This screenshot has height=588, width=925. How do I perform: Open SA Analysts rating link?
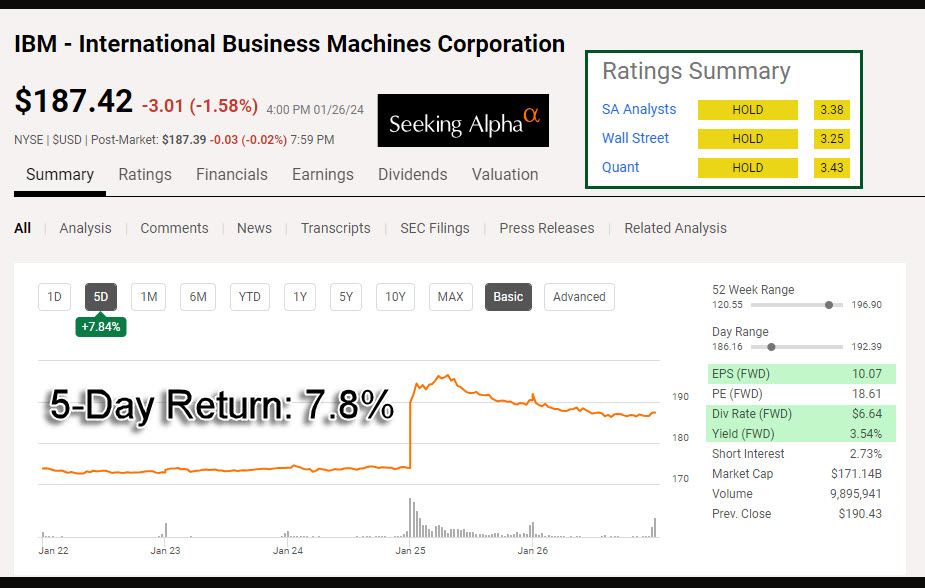[x=639, y=109]
